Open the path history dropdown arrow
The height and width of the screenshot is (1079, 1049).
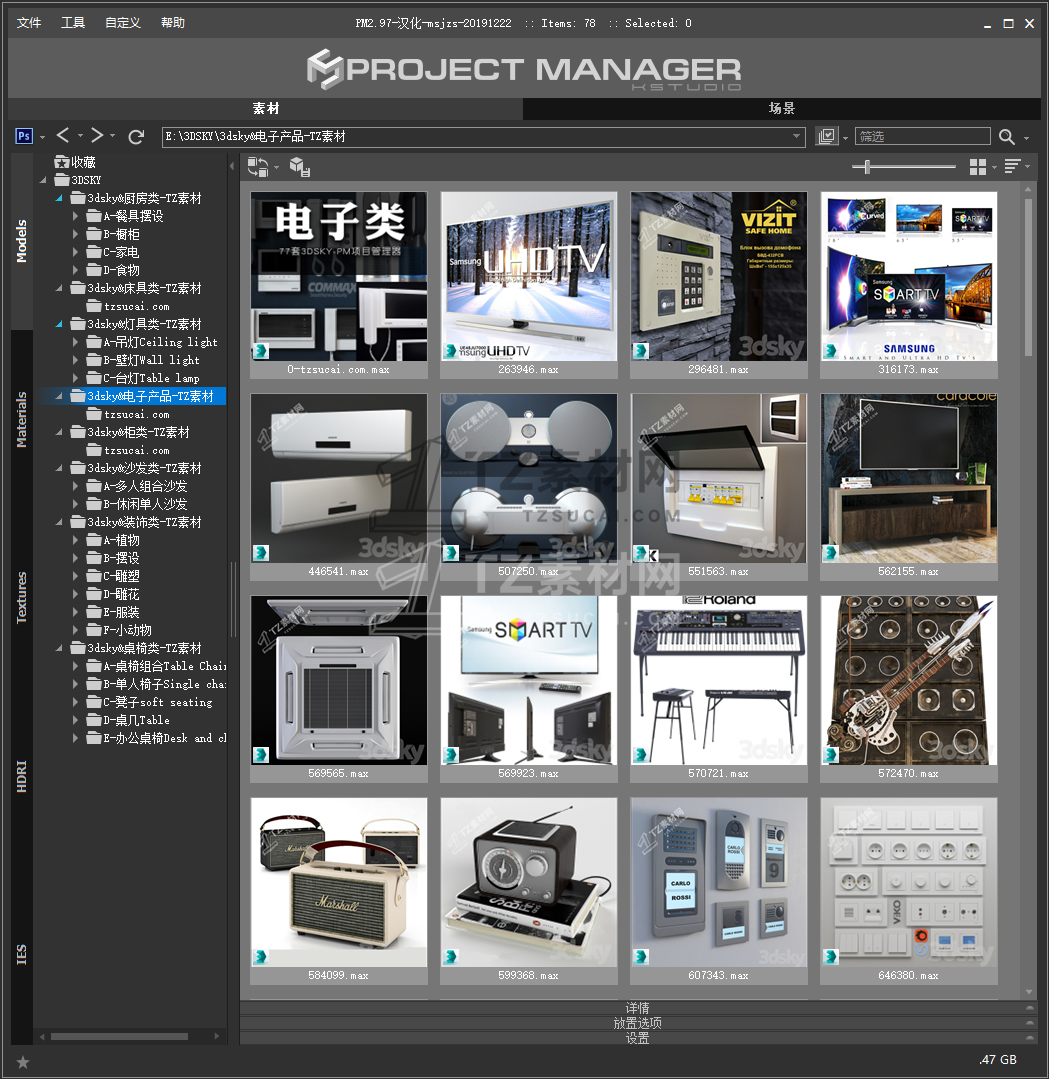coord(797,137)
